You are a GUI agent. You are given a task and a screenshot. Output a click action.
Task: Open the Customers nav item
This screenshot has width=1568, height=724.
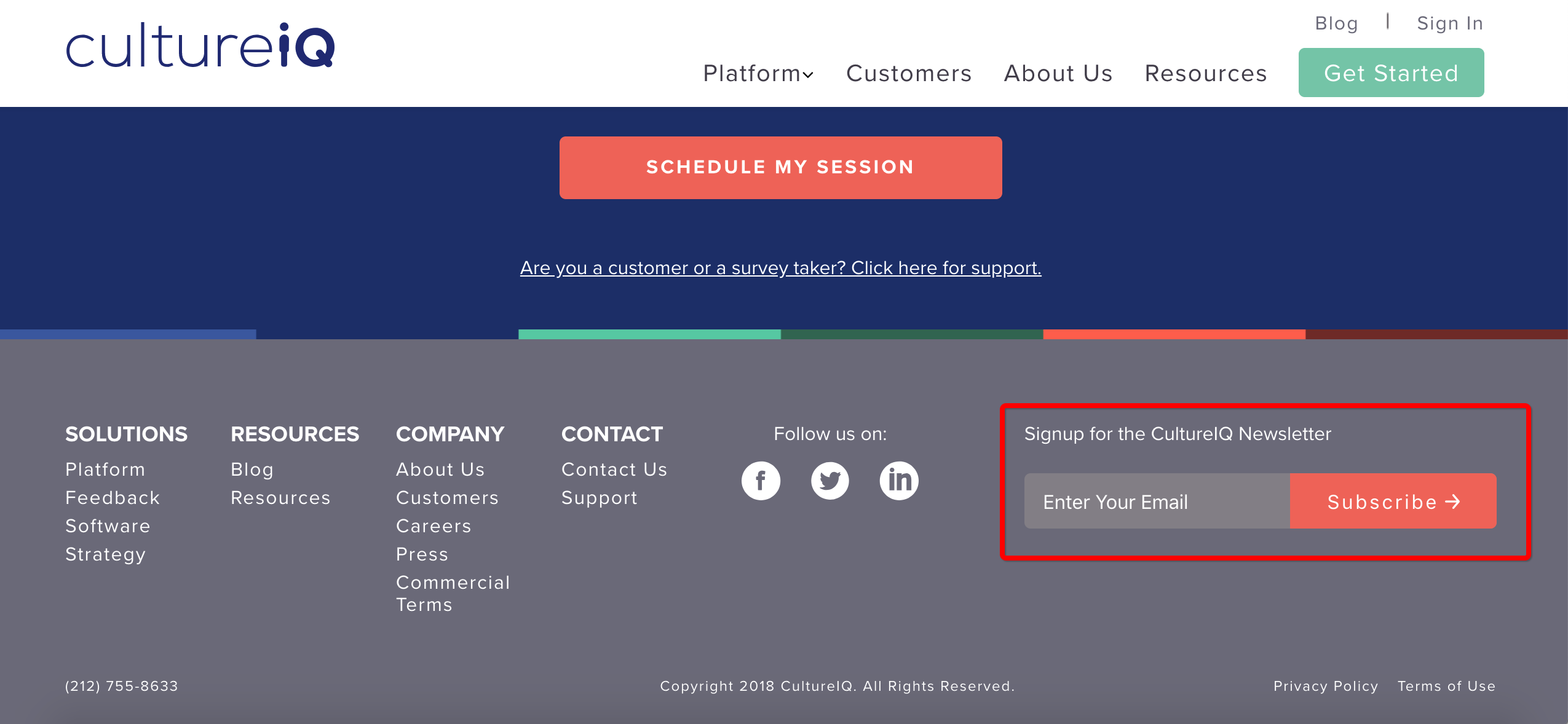coord(909,73)
